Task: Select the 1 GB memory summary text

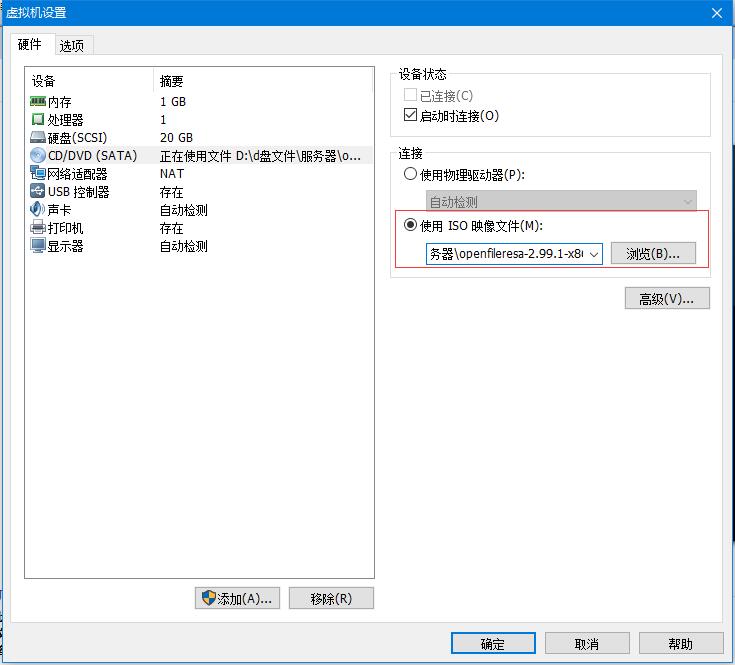Action: (173, 102)
